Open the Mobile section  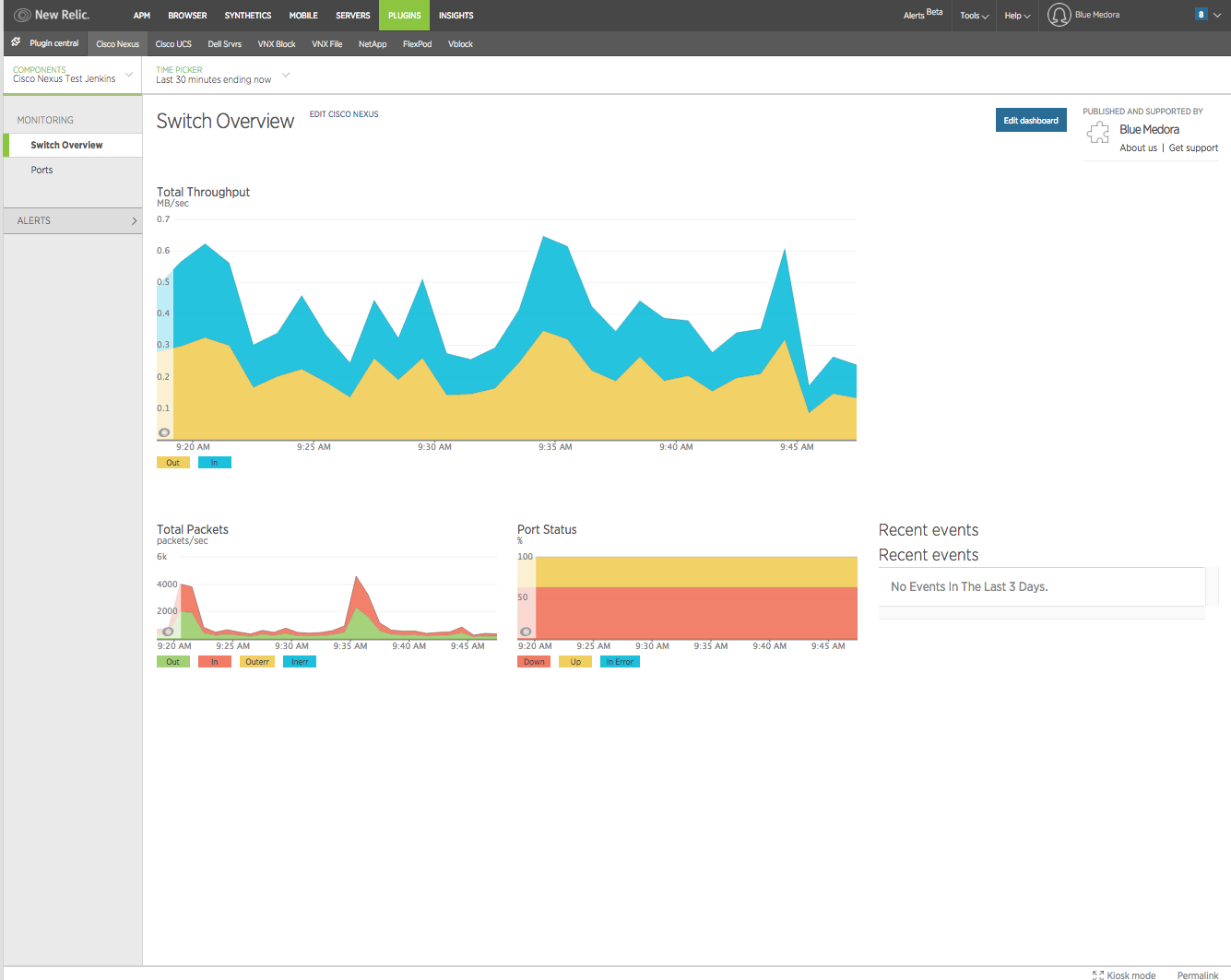pyautogui.click(x=303, y=16)
